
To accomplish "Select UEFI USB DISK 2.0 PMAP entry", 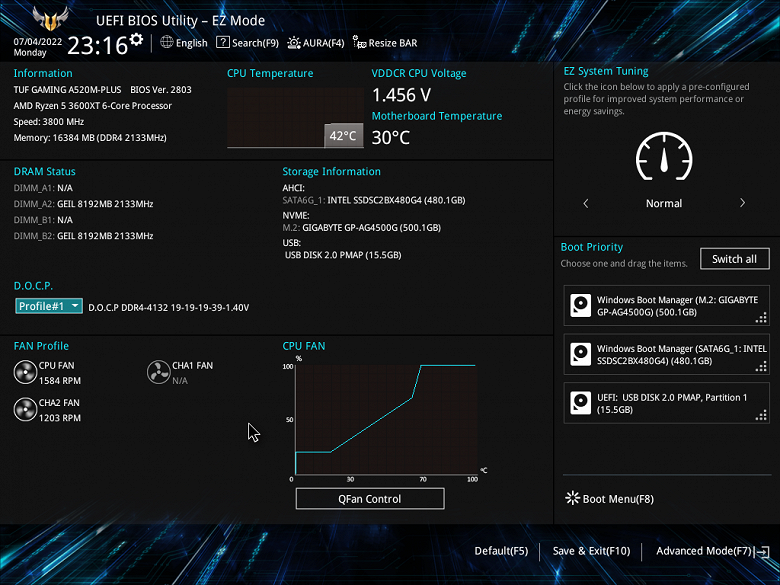I will 666,403.
